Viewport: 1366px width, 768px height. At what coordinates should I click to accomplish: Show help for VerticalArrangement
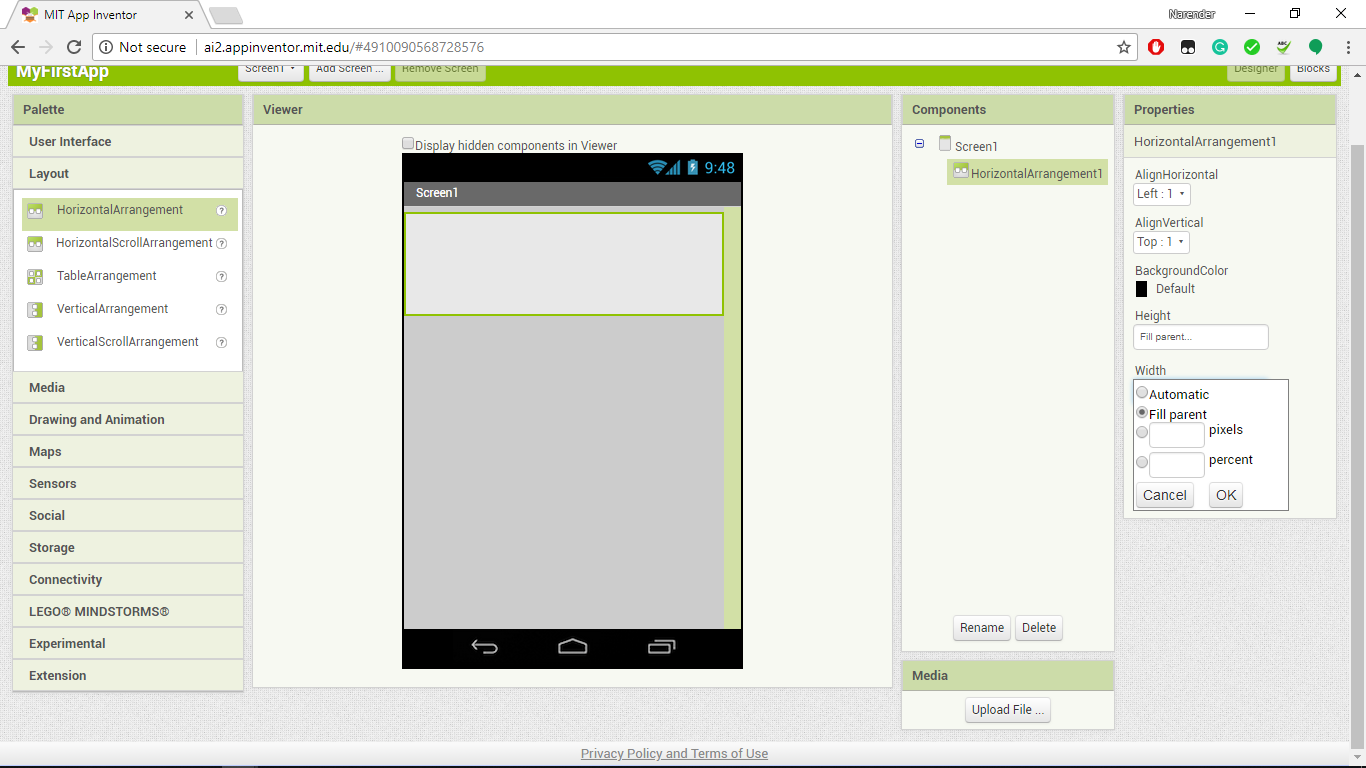pos(222,309)
